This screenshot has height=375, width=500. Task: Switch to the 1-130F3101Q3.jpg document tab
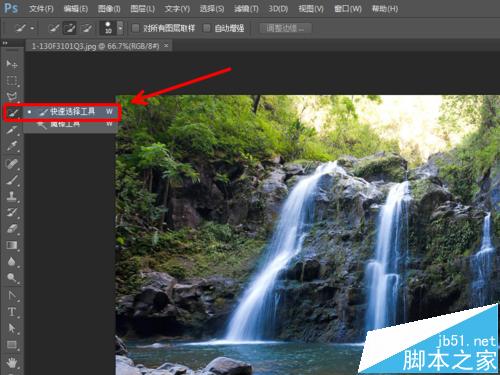click(x=95, y=46)
